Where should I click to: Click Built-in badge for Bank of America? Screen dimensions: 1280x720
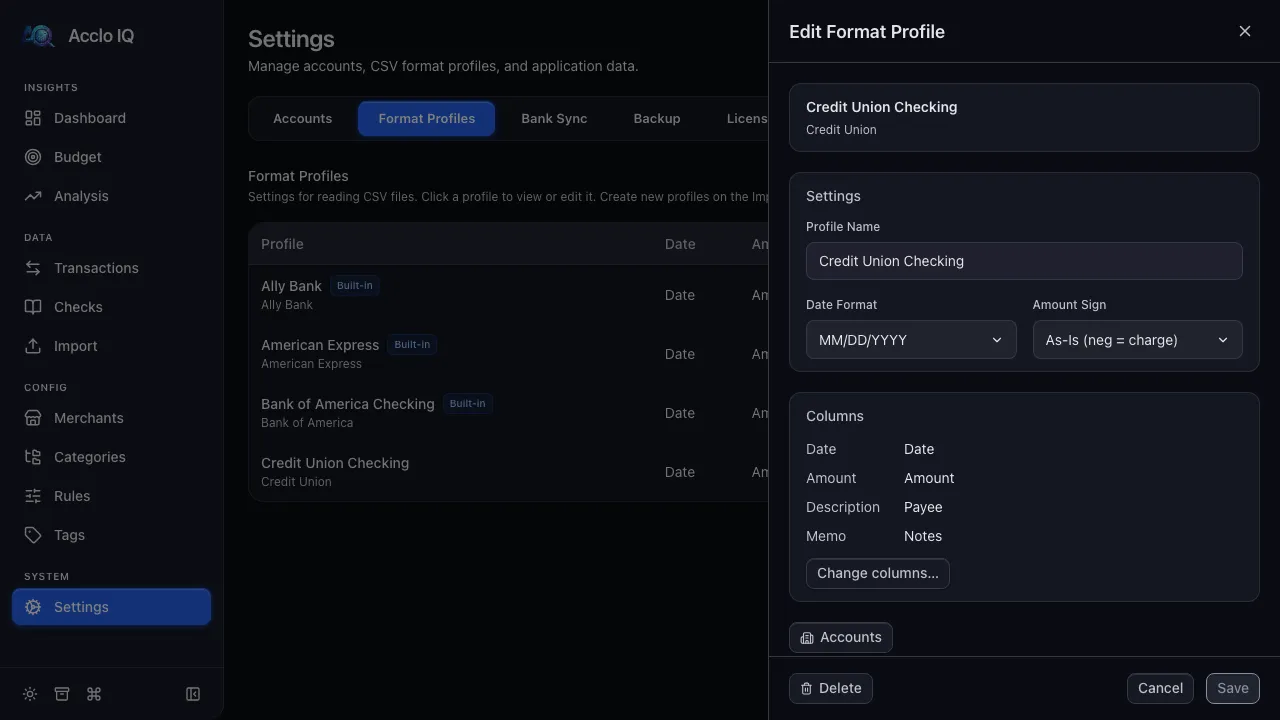(x=468, y=404)
